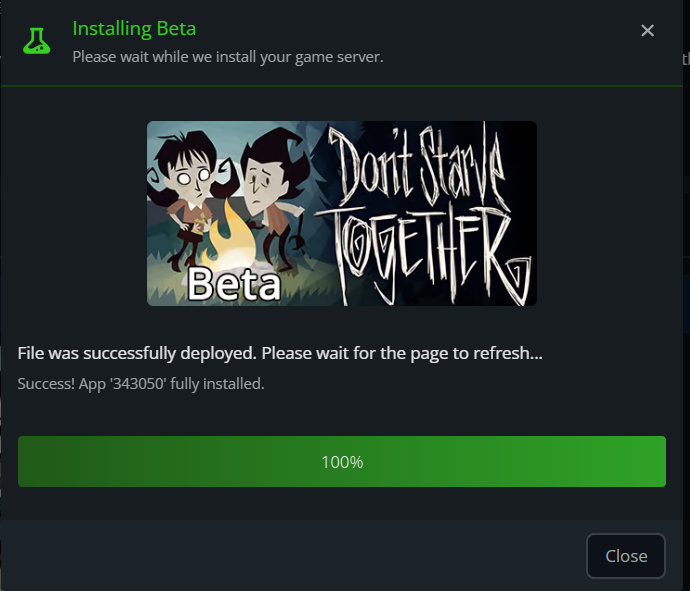690x591 pixels.
Task: Click the green 100% progress bar
Action: tap(342, 462)
